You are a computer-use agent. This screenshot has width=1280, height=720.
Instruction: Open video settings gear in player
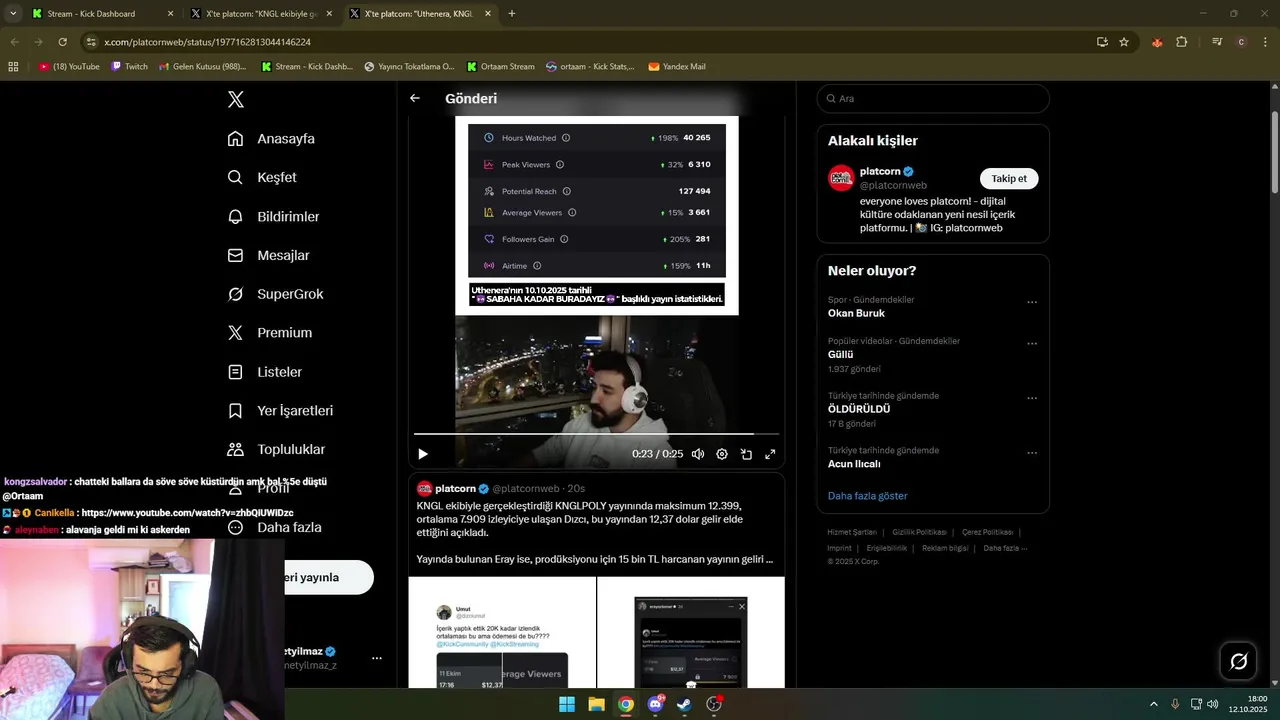pos(722,454)
